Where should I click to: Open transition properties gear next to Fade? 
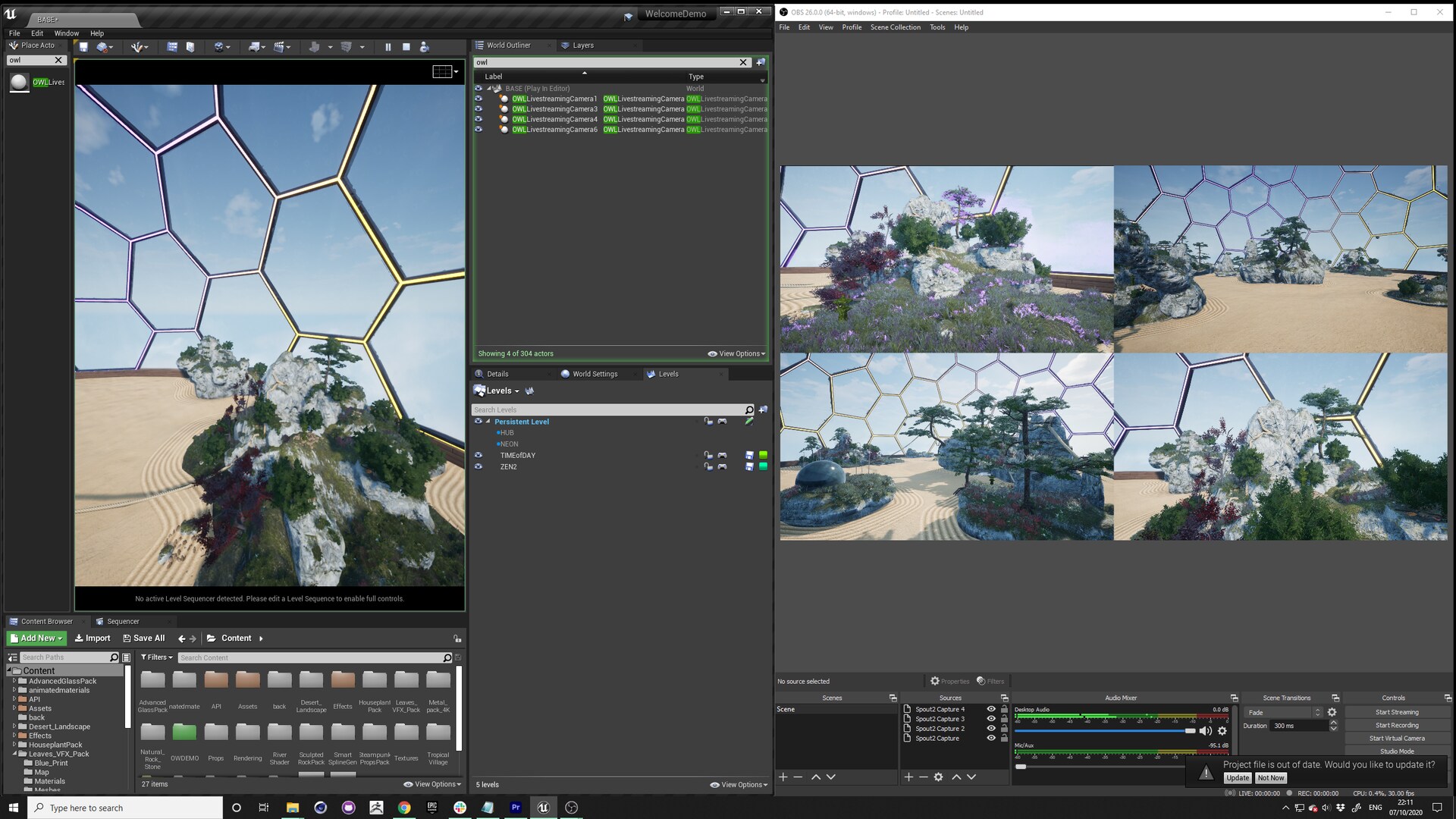click(1332, 713)
